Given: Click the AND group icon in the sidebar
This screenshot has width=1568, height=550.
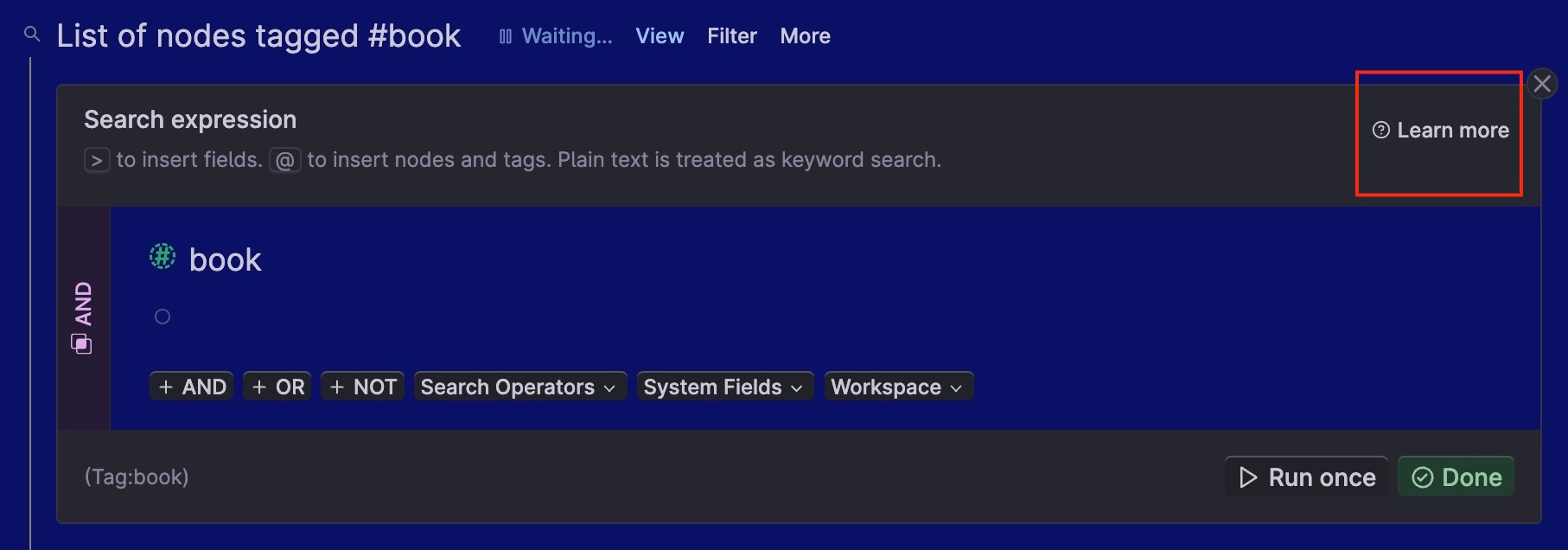Looking at the screenshot, I should point(81,344).
